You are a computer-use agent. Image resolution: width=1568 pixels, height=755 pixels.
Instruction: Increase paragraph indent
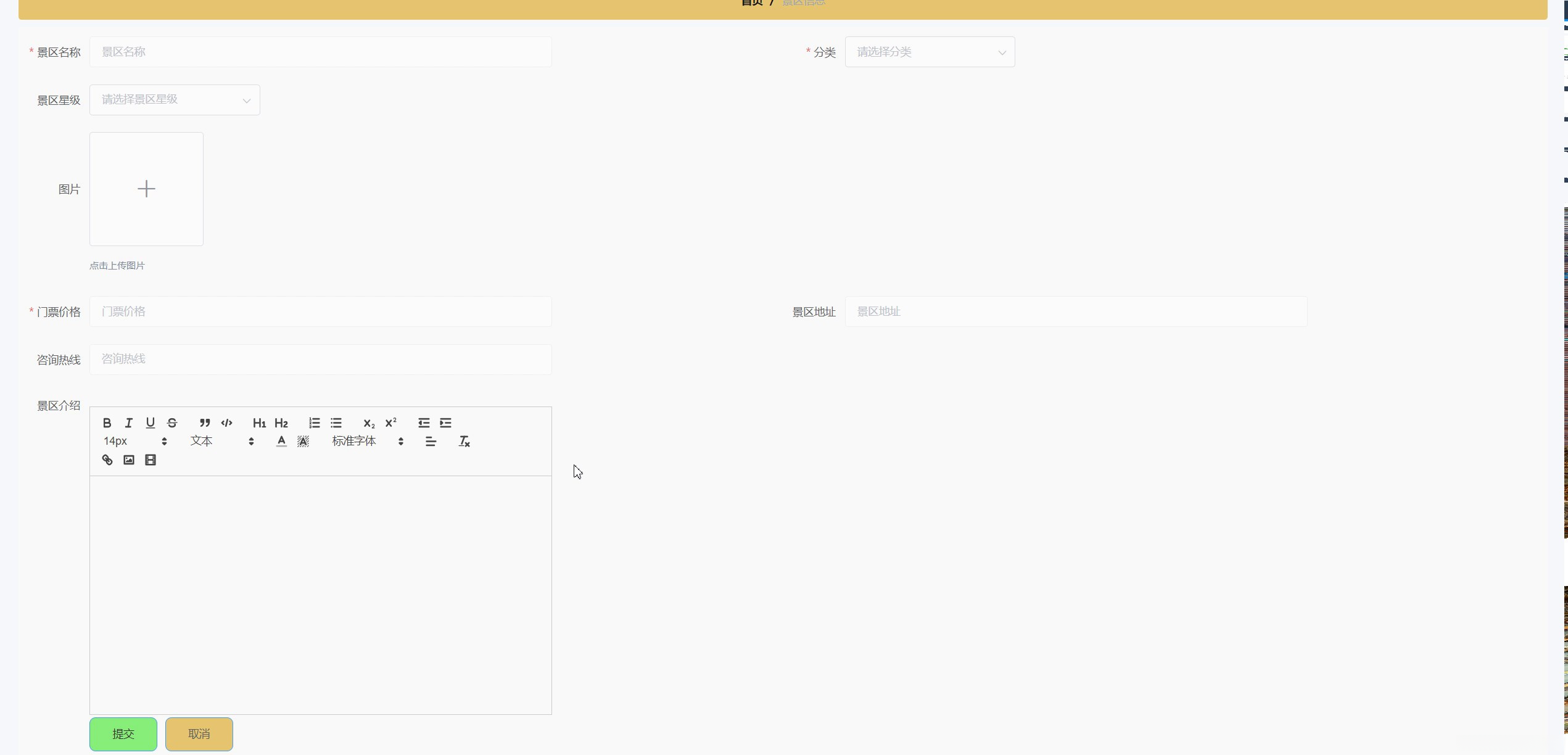coord(445,423)
